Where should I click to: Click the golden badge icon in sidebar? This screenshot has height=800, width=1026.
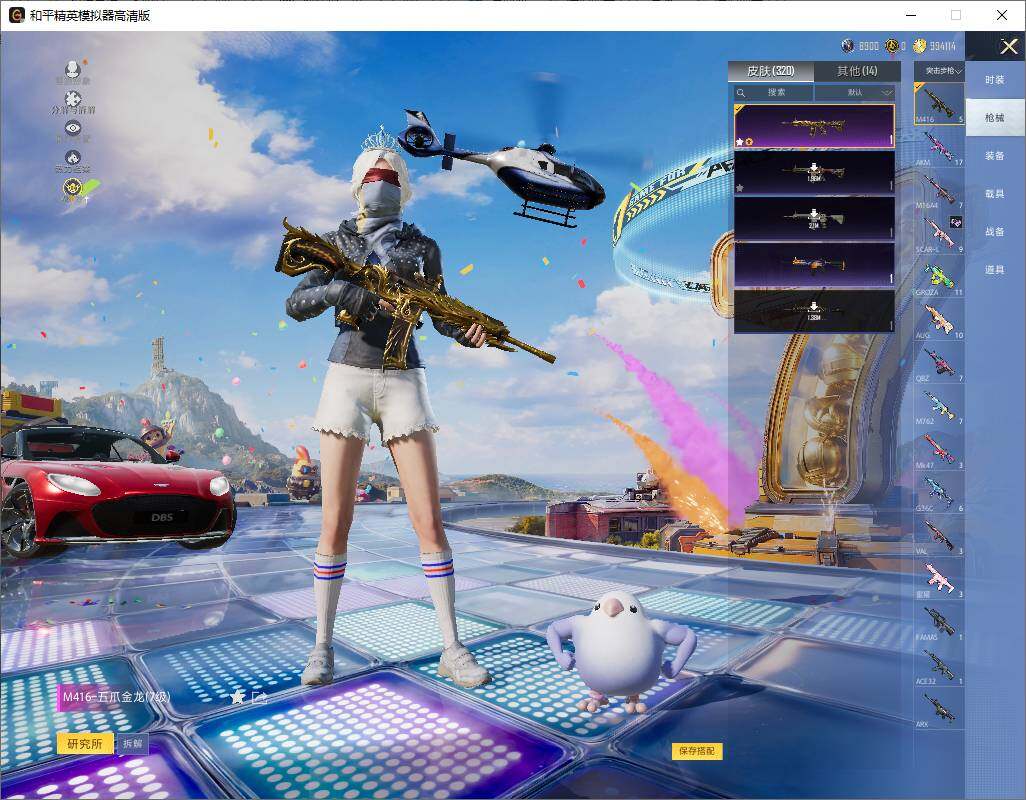(72, 187)
